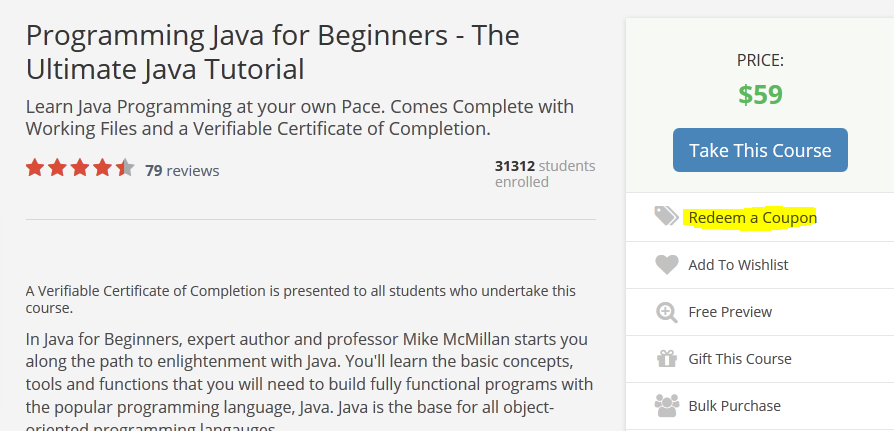Open the 79 reviews link
This screenshot has width=894, height=431.
coord(182,170)
